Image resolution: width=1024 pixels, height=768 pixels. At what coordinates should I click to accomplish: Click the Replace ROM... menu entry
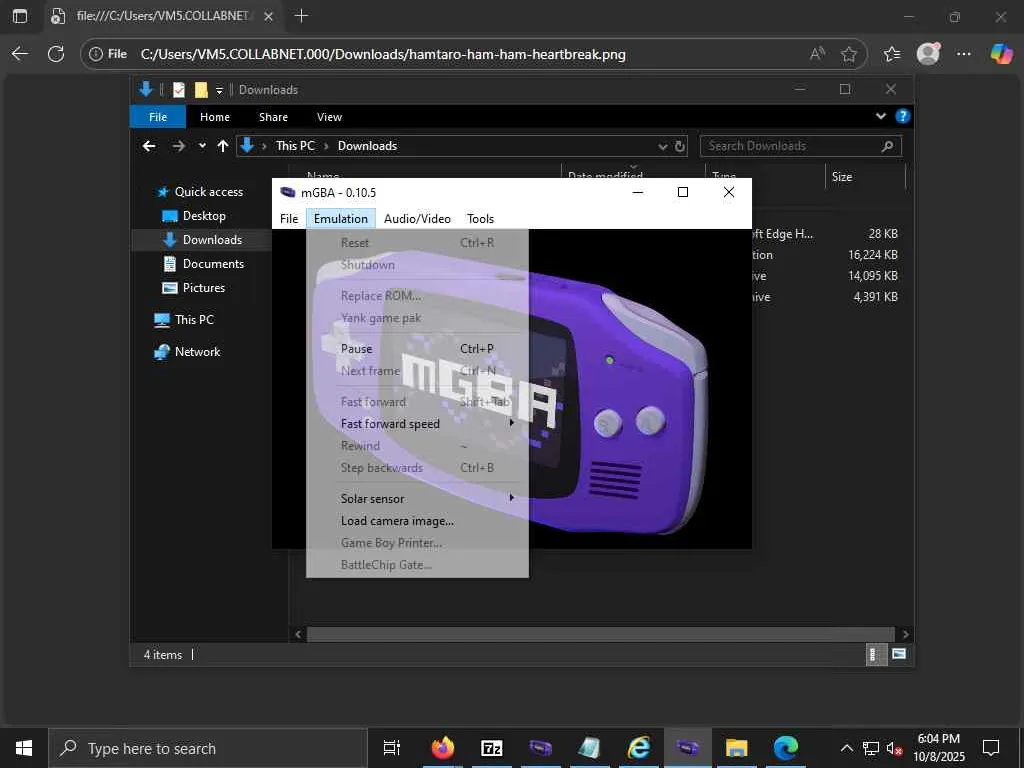(417, 296)
